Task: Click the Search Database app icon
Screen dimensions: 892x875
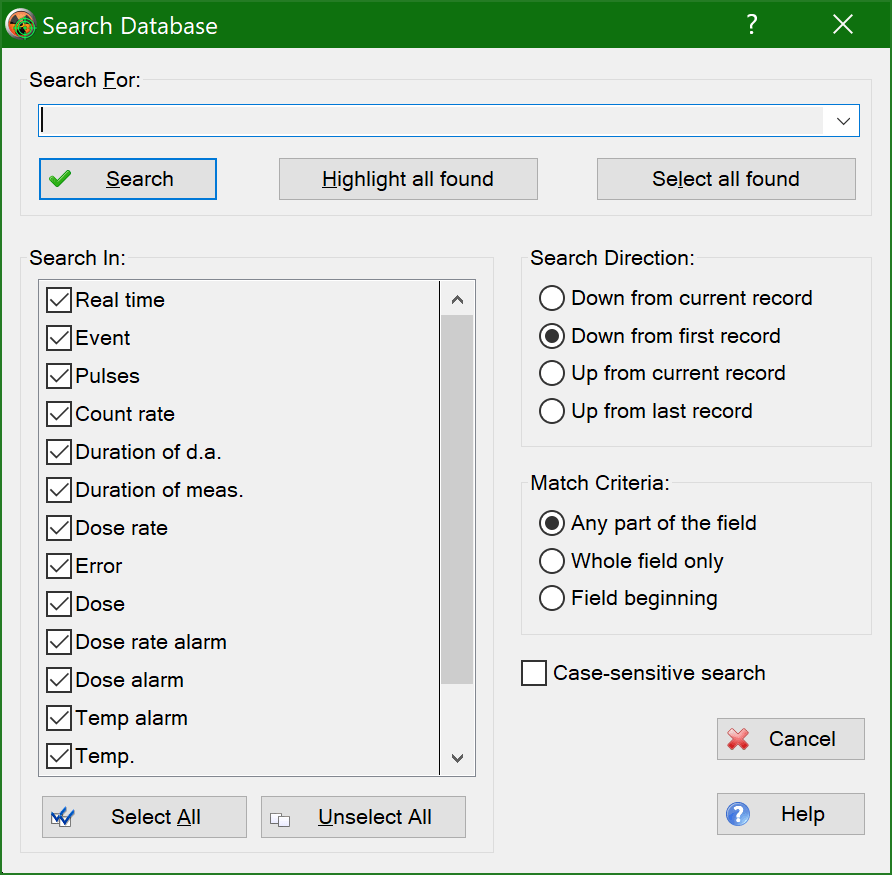Action: click(21, 24)
